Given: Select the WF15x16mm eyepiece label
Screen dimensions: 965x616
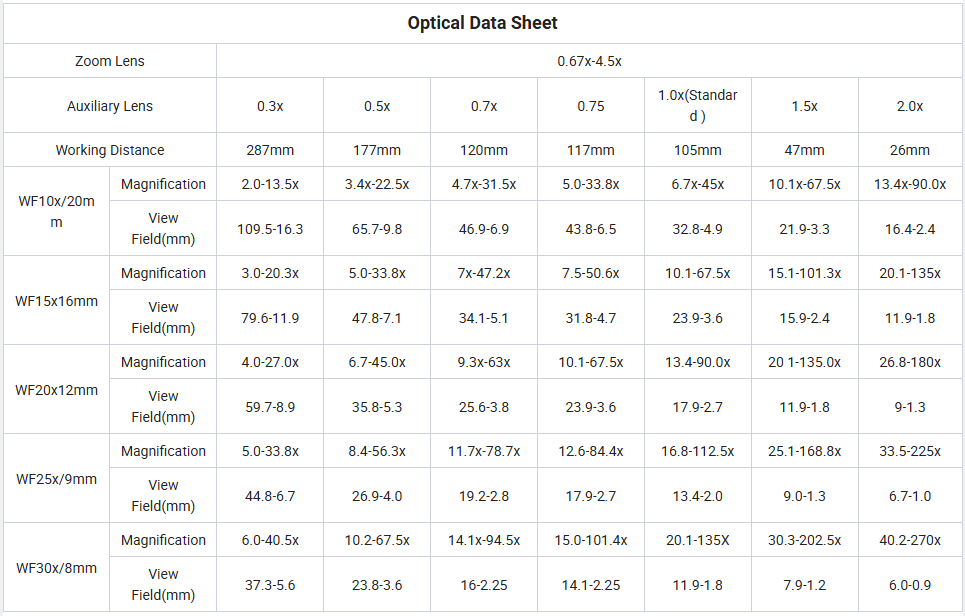Looking at the screenshot, I should click(x=56, y=301).
